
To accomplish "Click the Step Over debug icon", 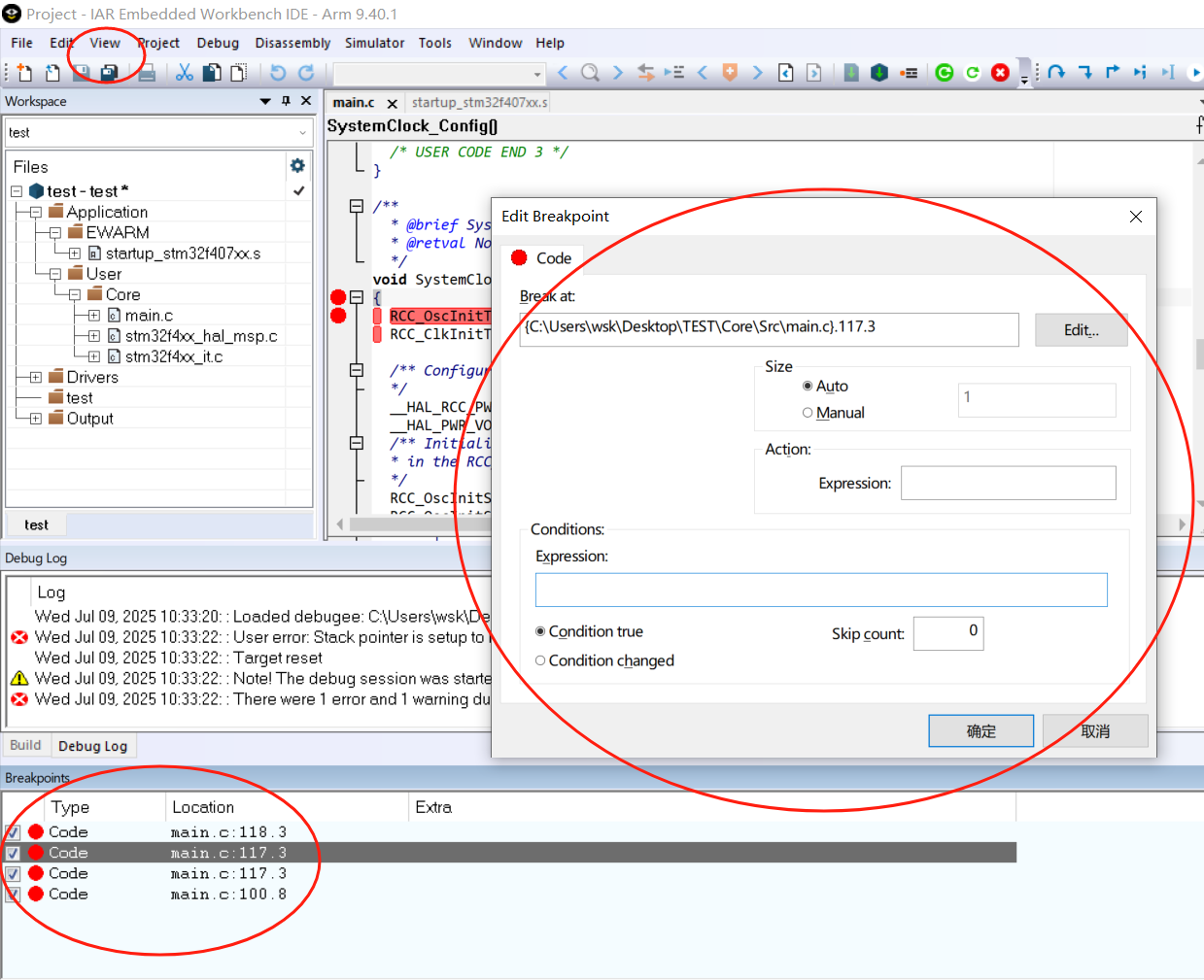I will (x=1056, y=73).
